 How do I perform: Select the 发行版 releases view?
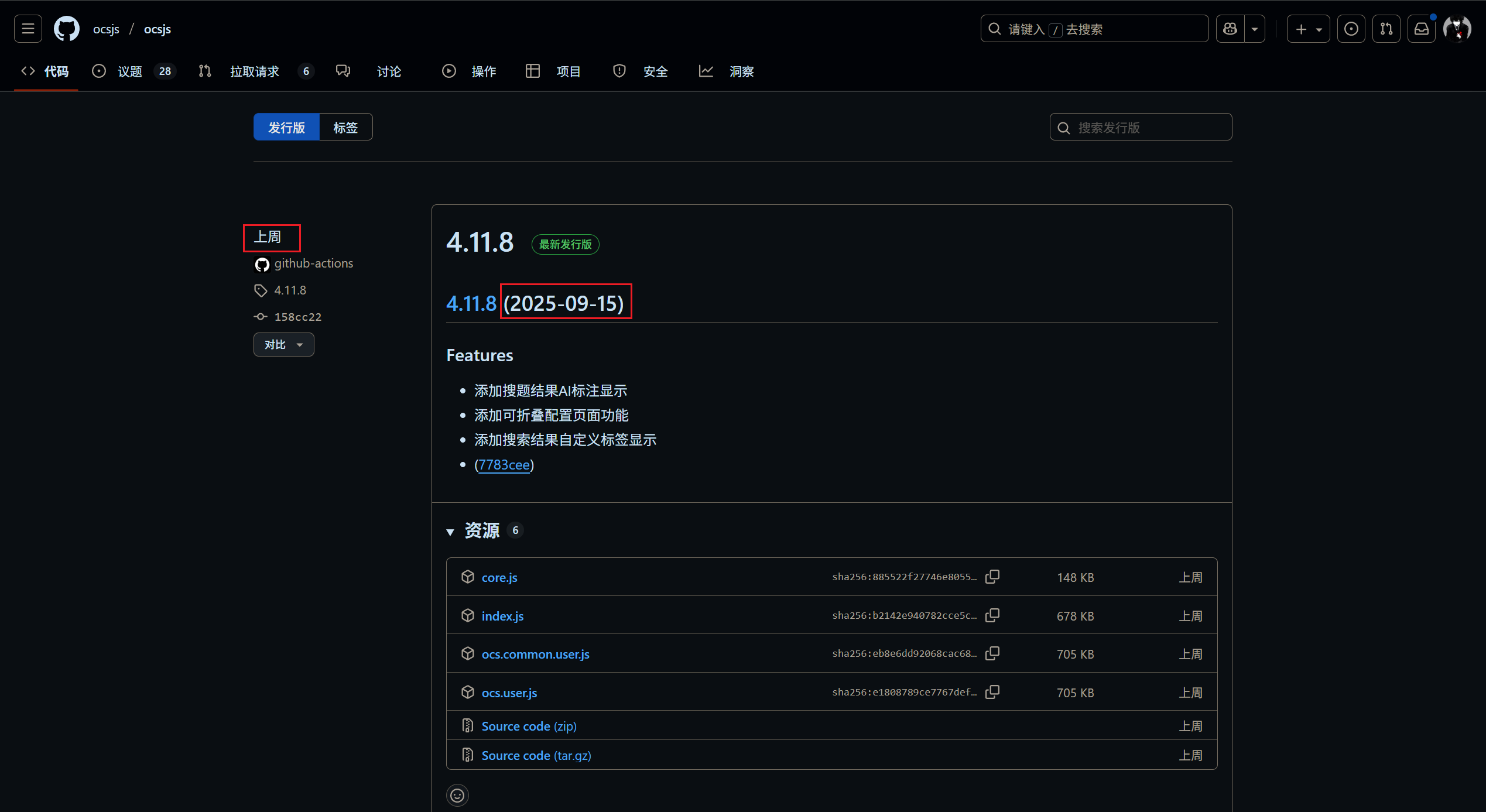286,127
